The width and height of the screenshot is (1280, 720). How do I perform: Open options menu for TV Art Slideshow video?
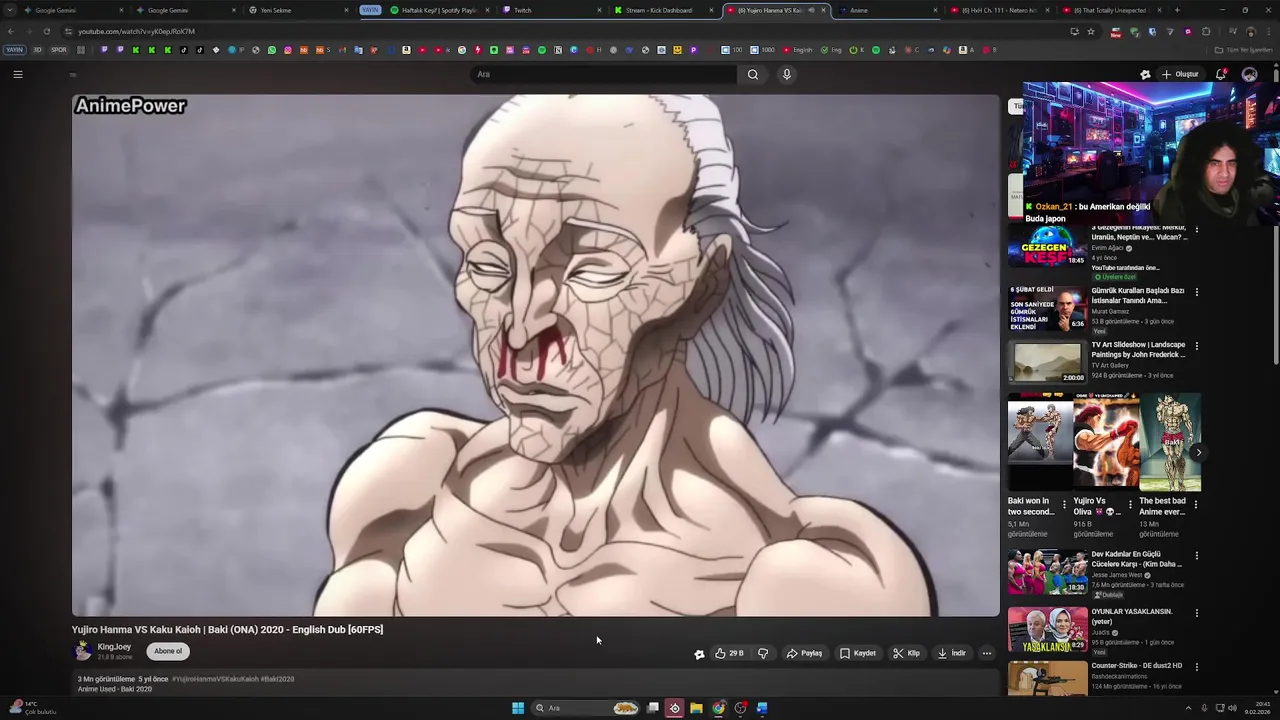pos(1197,346)
